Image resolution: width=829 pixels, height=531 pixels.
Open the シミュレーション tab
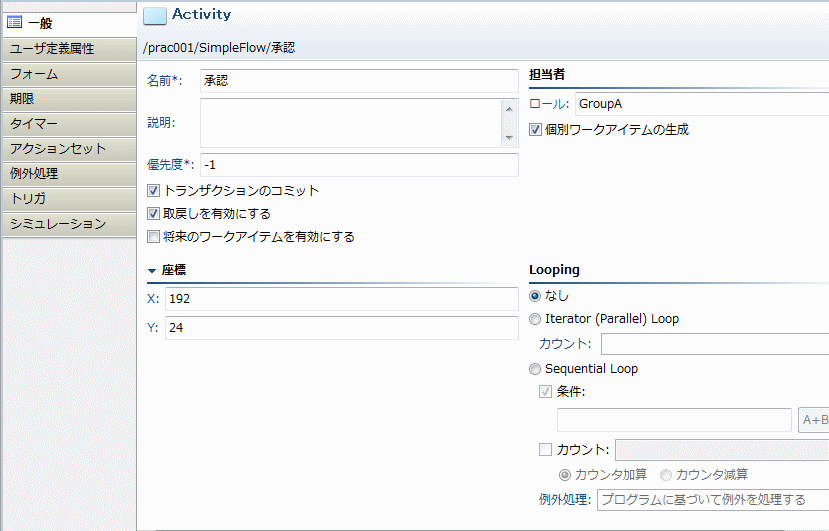(x=68, y=224)
